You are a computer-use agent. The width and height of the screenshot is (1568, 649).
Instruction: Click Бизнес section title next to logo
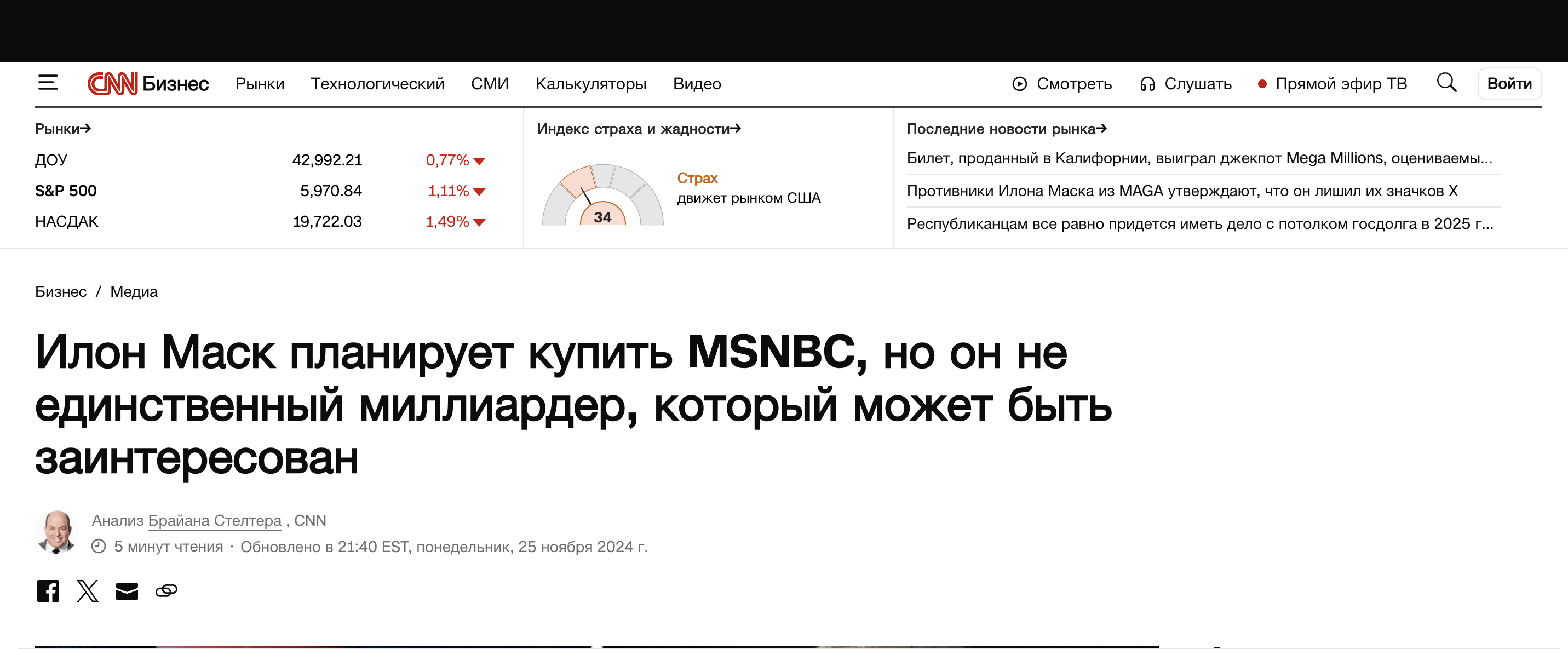click(x=175, y=83)
